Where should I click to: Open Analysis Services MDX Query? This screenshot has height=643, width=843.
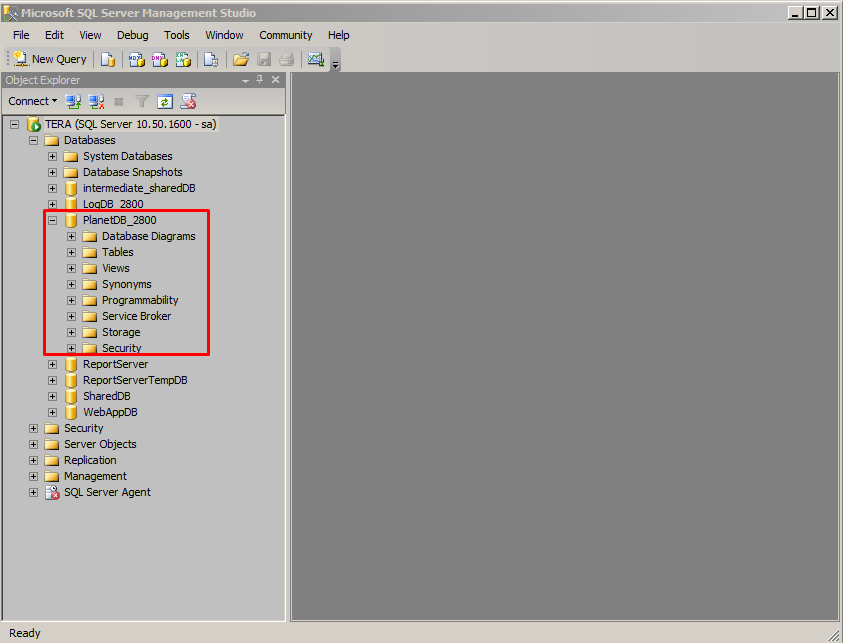(x=137, y=59)
